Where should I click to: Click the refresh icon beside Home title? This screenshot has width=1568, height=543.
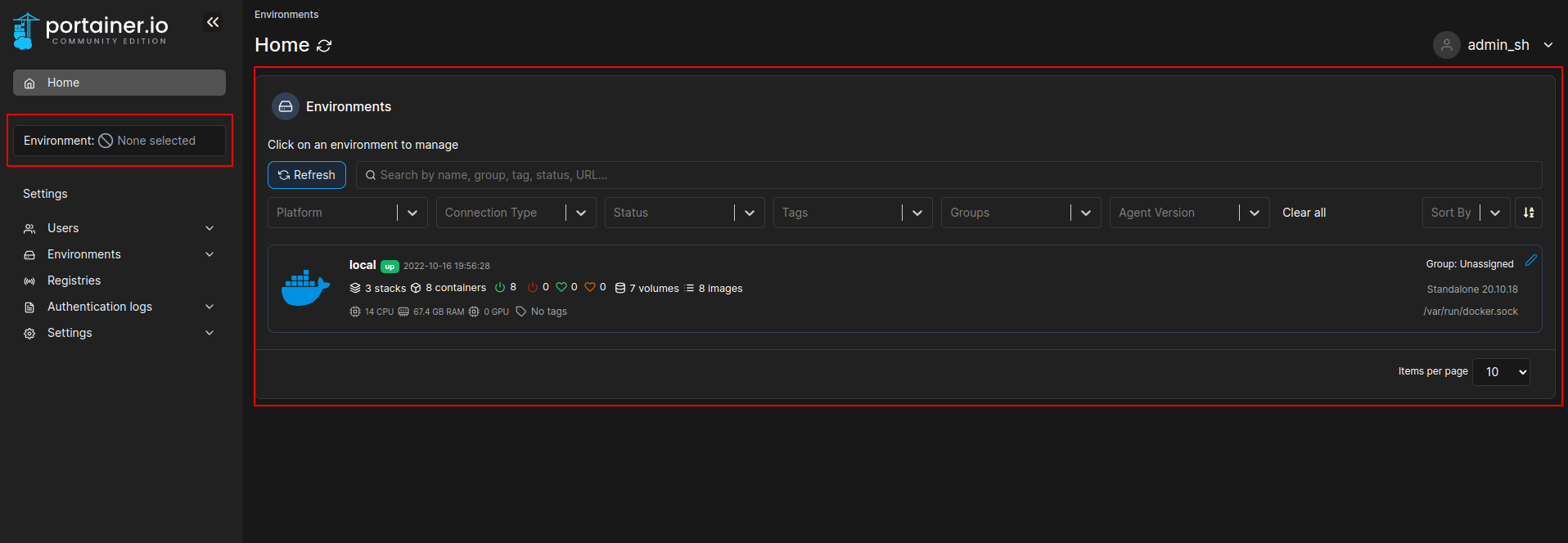[x=324, y=46]
